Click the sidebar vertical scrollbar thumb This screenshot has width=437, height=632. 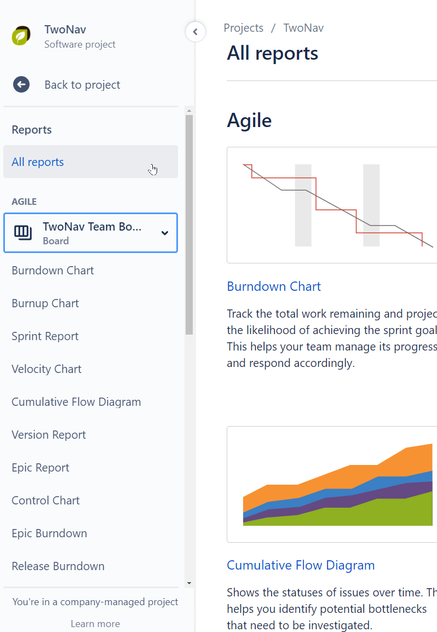189,225
